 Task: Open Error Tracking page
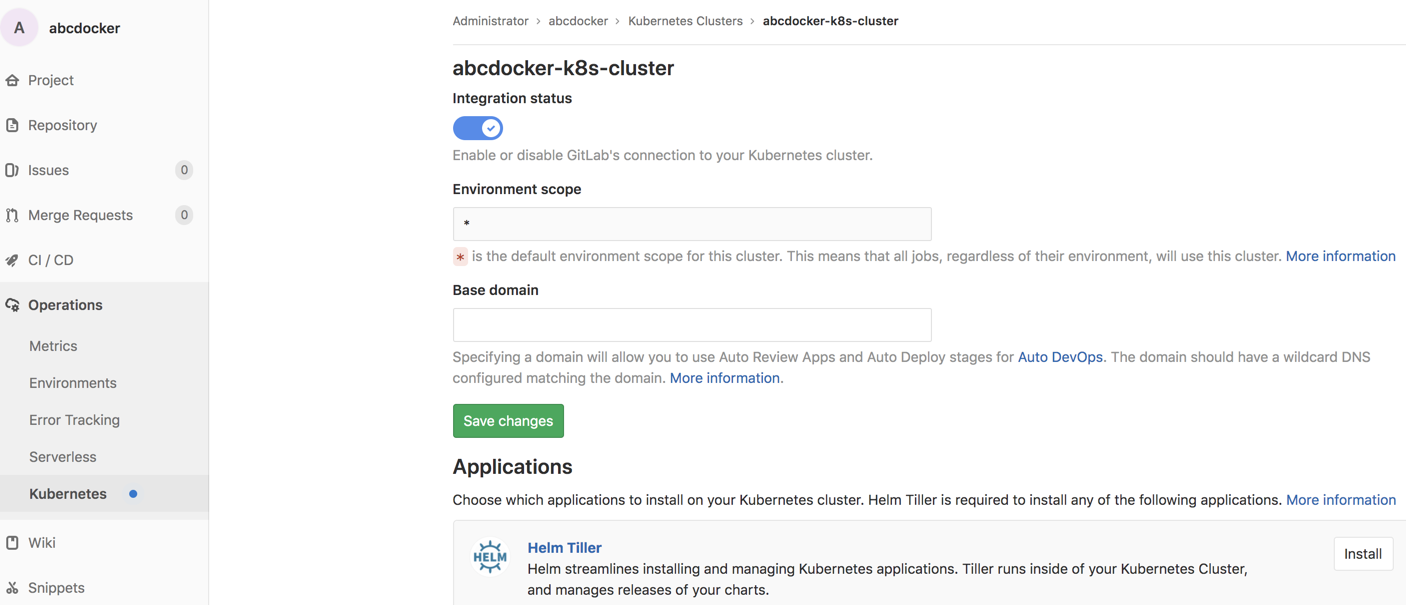[x=74, y=420]
